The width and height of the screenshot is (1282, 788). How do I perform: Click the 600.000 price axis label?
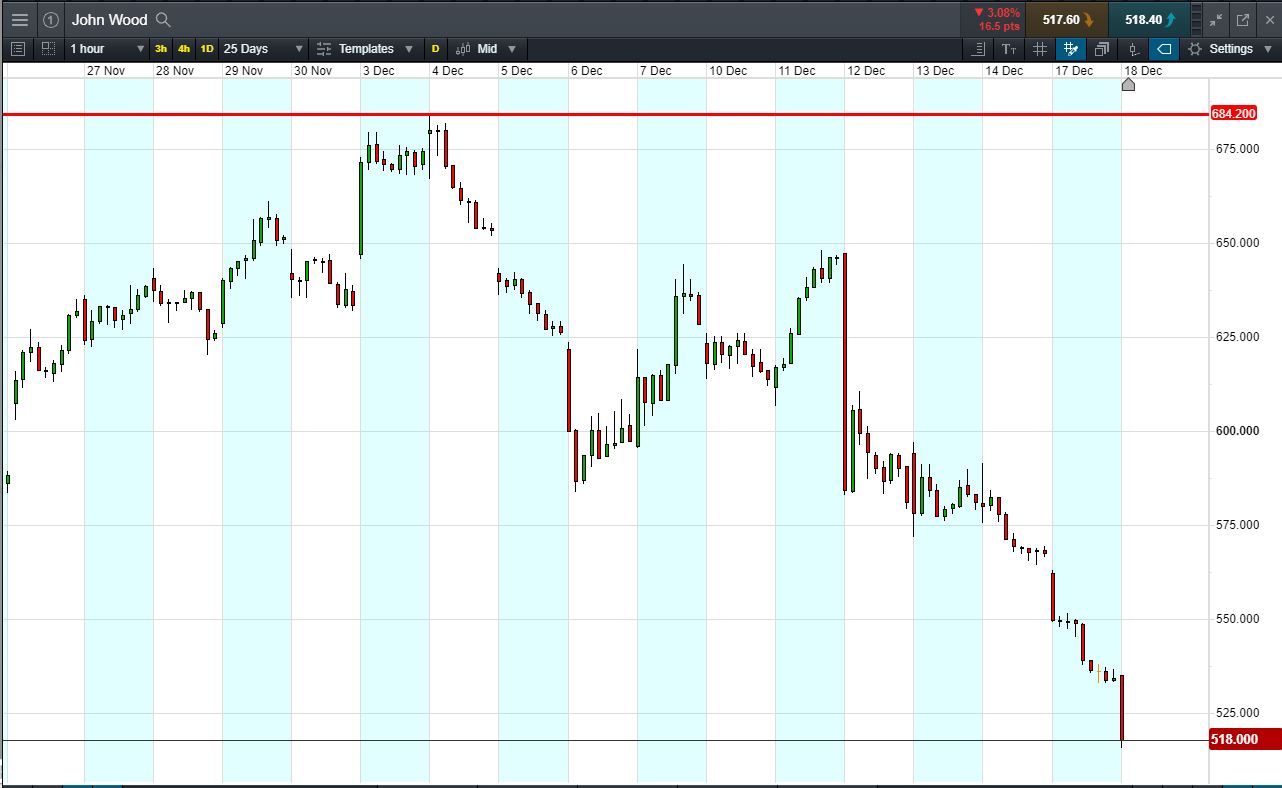tap(1236, 431)
